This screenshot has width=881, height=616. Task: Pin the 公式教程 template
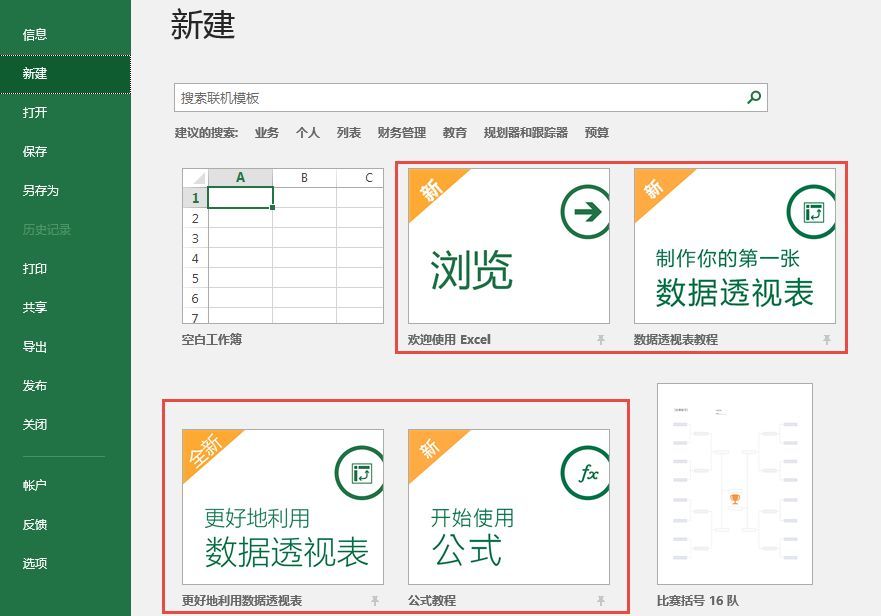click(601, 601)
